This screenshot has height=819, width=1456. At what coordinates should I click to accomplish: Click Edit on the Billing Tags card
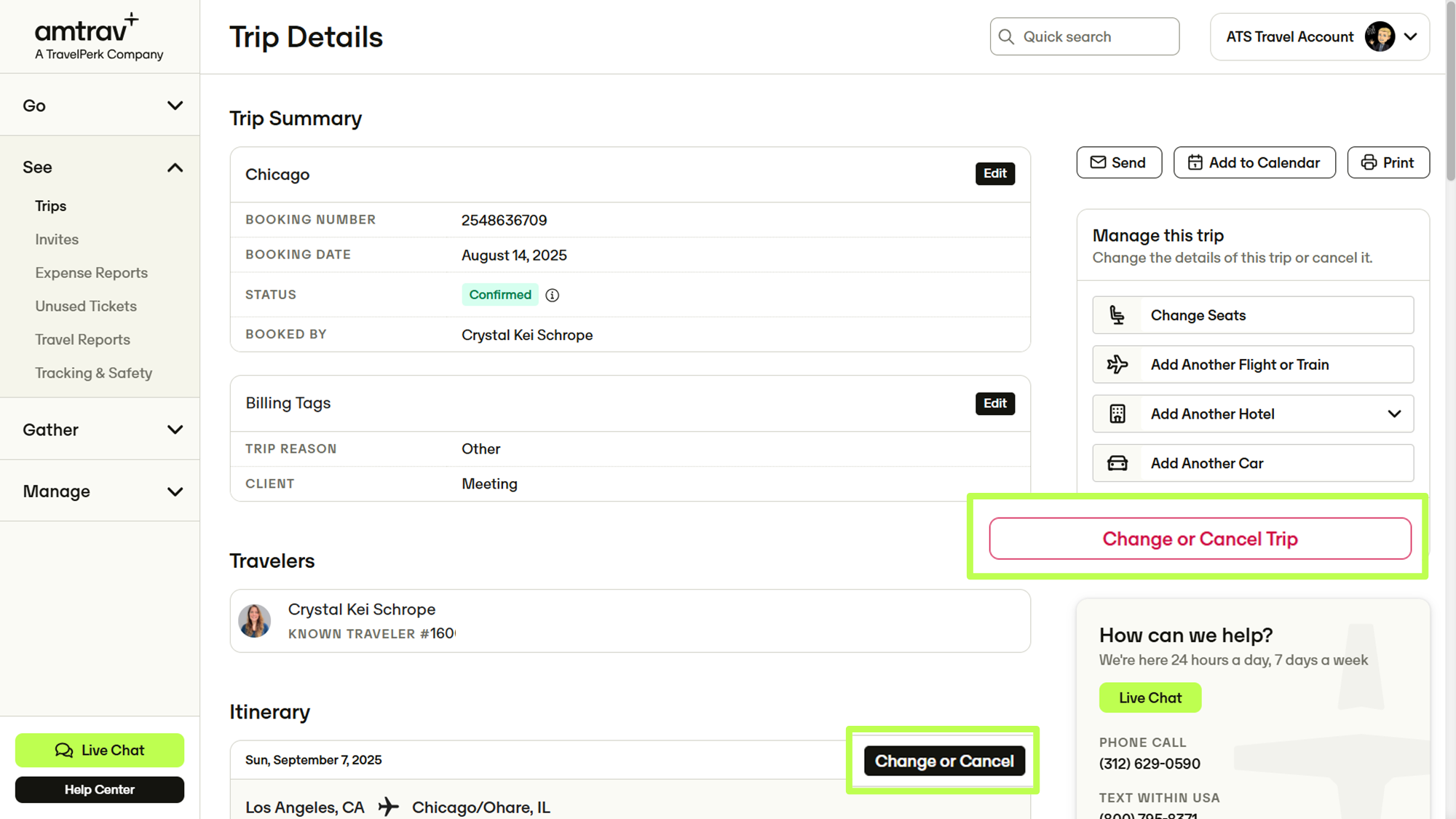pos(995,403)
